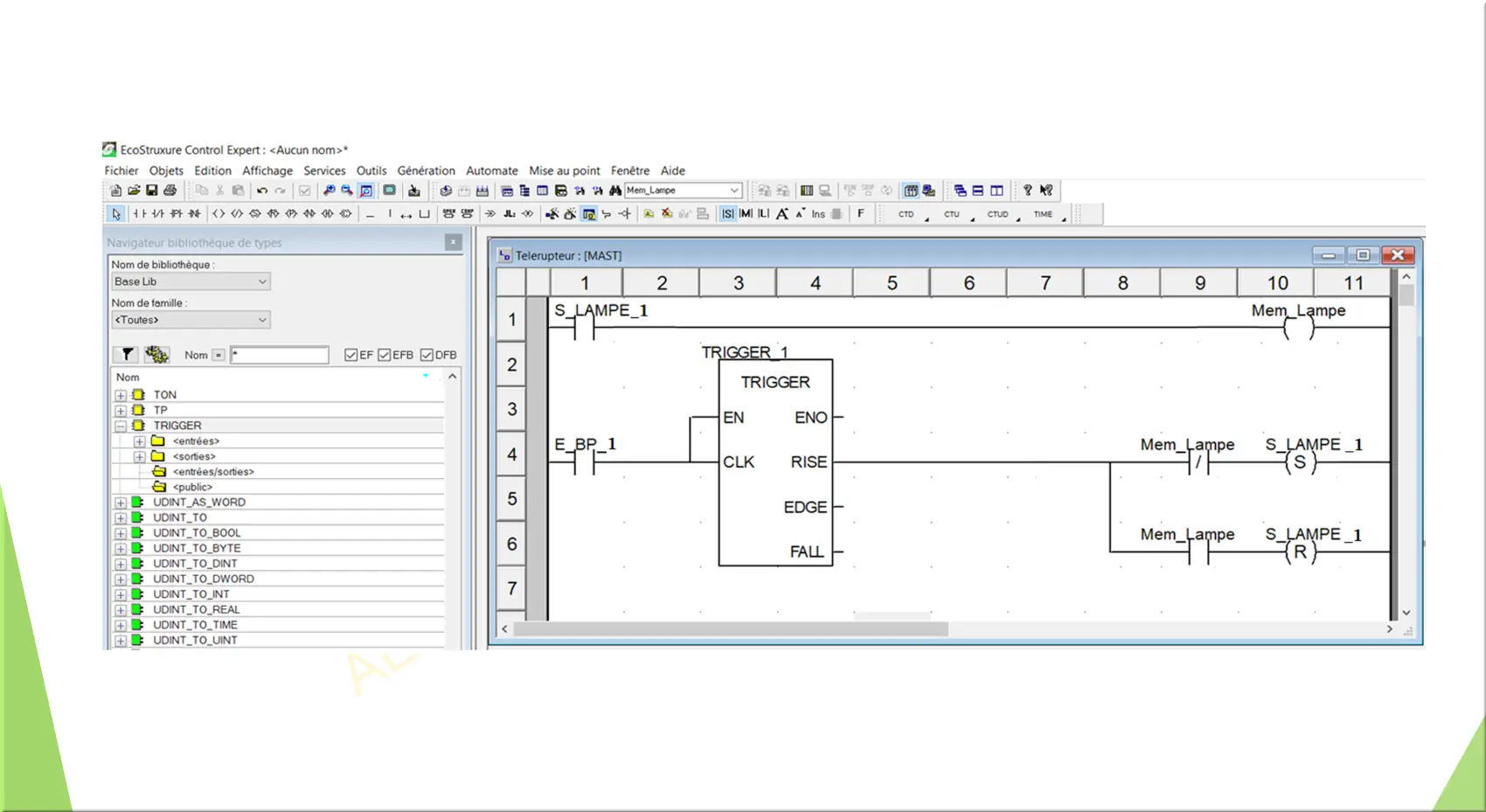Toggle the DFB checkbox

[427, 355]
